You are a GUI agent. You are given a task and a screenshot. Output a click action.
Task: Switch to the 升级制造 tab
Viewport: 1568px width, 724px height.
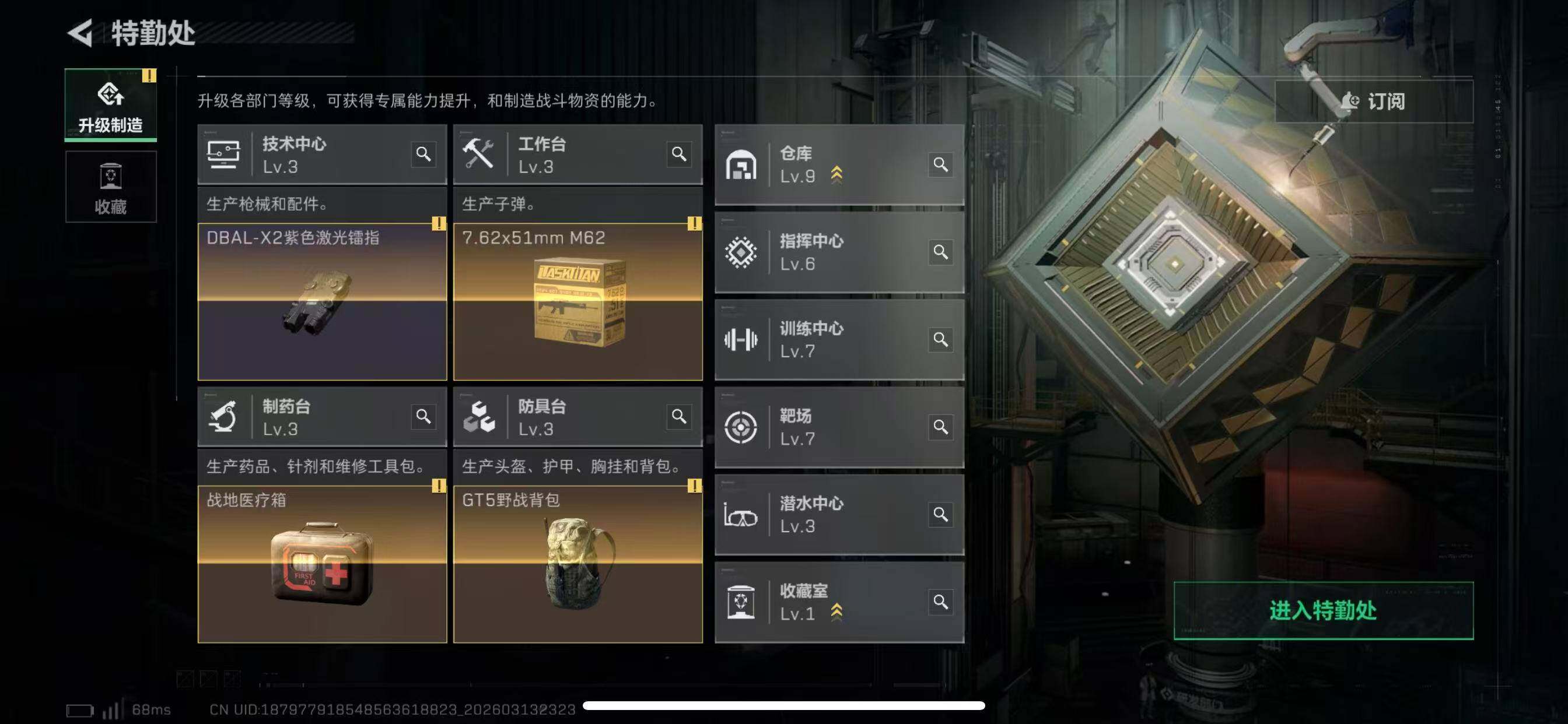pyautogui.click(x=111, y=105)
